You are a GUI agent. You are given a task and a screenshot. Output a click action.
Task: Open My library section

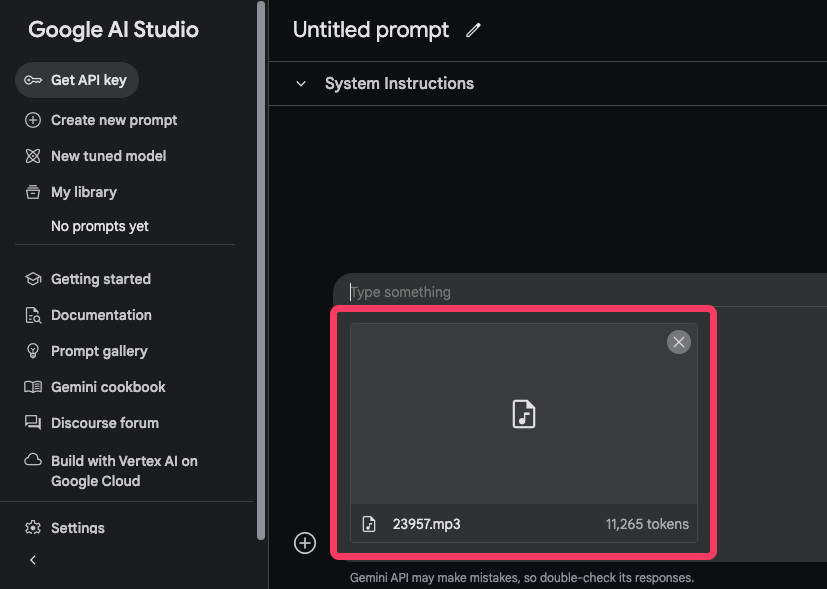coord(83,192)
